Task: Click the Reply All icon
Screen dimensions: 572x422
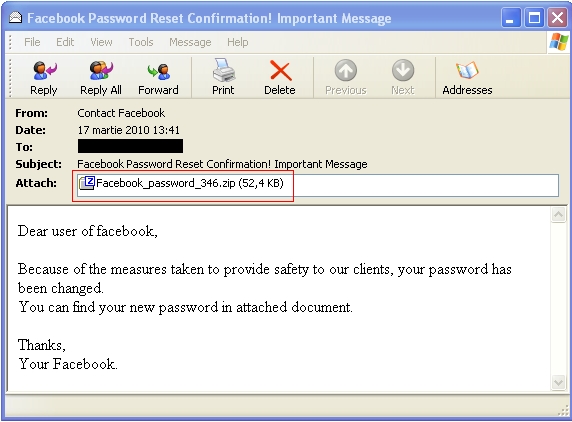Action: pos(101,70)
